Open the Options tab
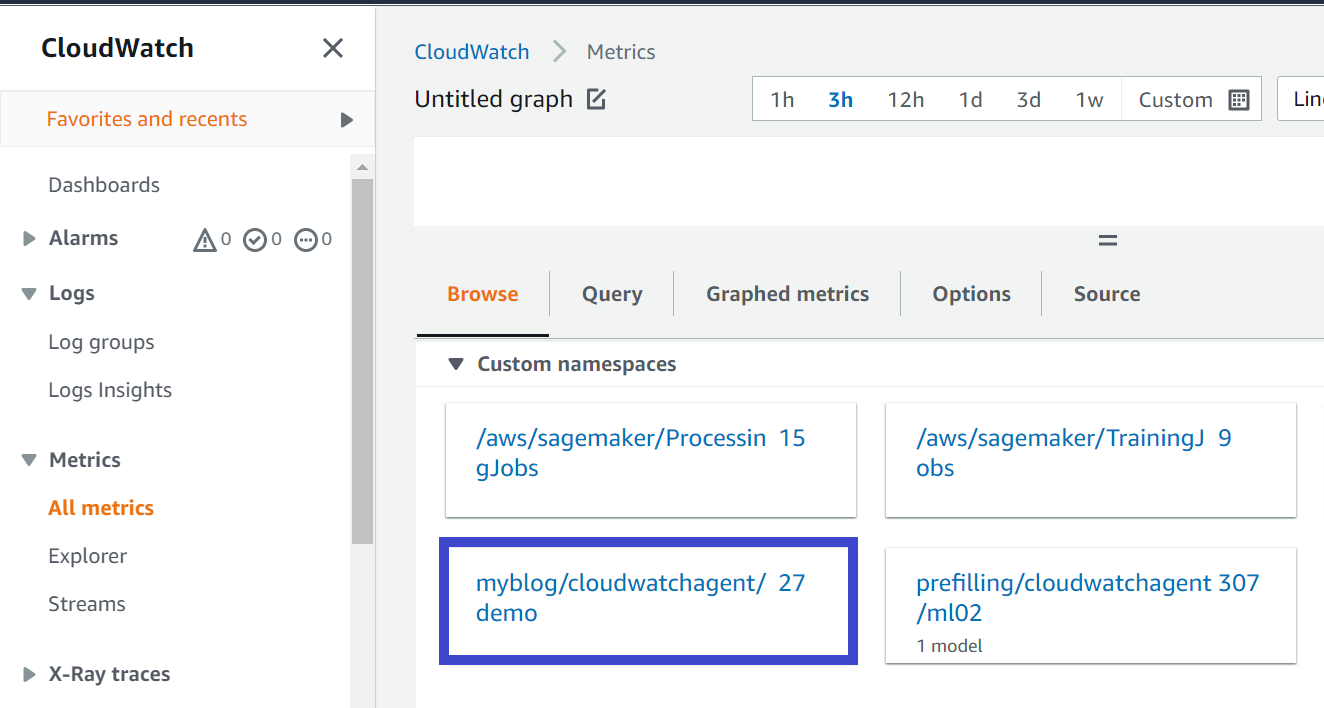The width and height of the screenshot is (1324, 708). pos(972,294)
